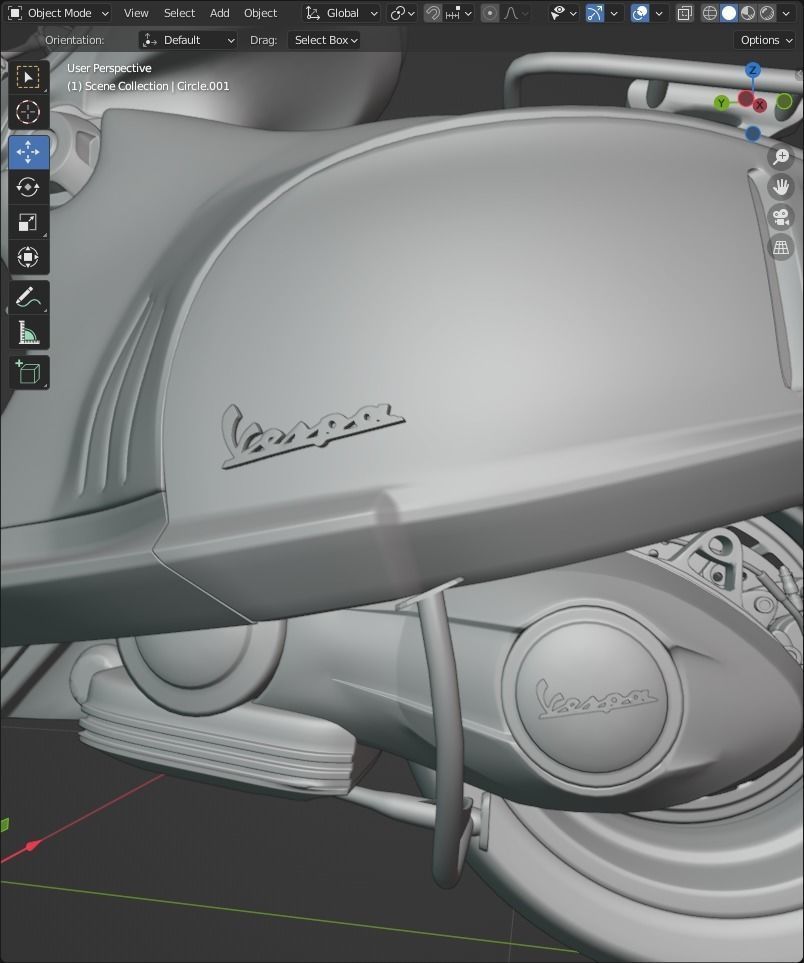
Task: Expand snapping options dropdown arrow
Action: (469, 13)
